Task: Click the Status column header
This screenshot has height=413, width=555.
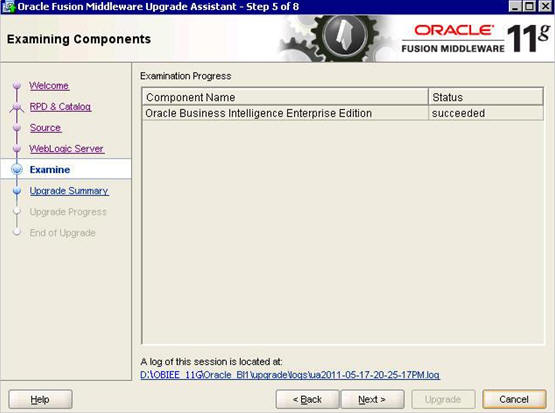Action: 486,97
